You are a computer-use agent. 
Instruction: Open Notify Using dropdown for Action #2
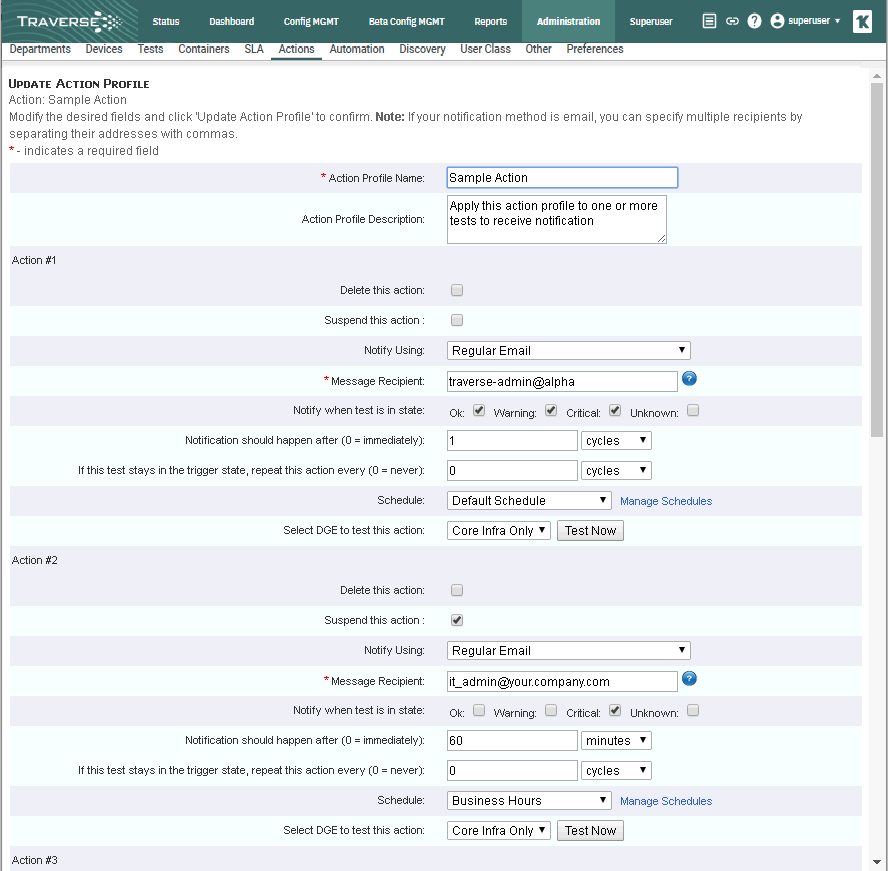(x=569, y=651)
